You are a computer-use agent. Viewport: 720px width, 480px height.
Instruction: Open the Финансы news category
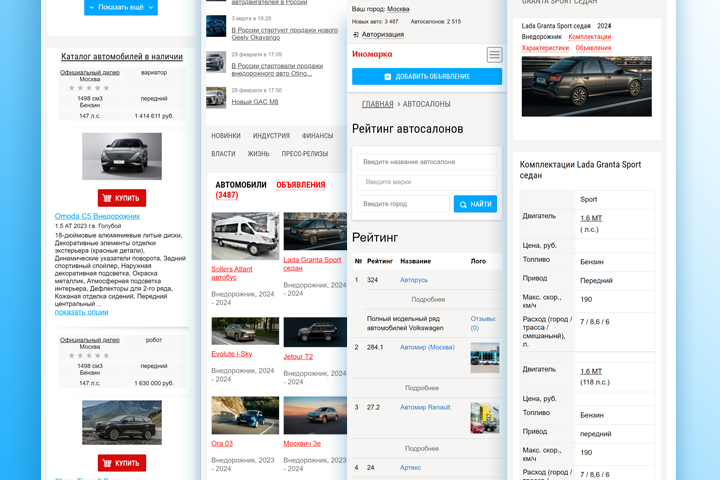tap(317, 136)
